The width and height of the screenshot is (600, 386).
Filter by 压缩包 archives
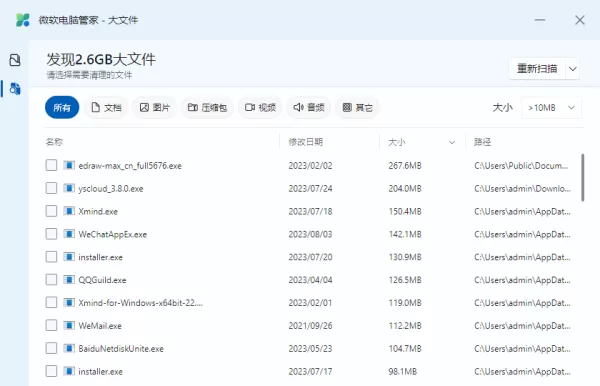click(x=207, y=107)
